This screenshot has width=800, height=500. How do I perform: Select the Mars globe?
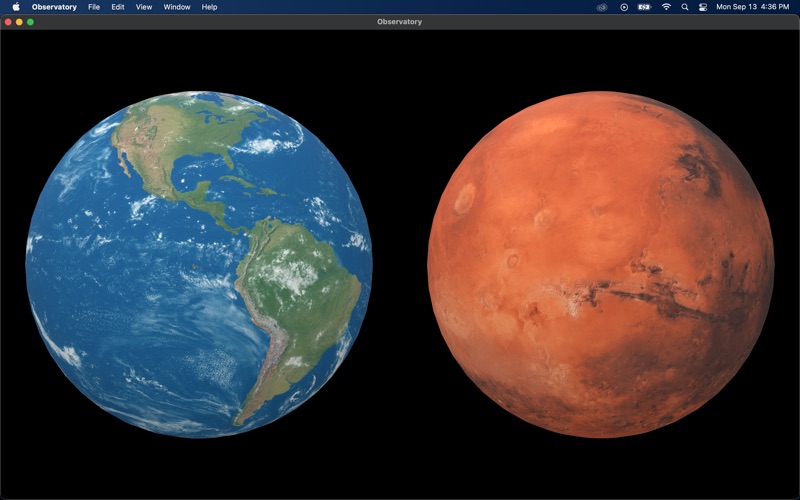tap(600, 265)
